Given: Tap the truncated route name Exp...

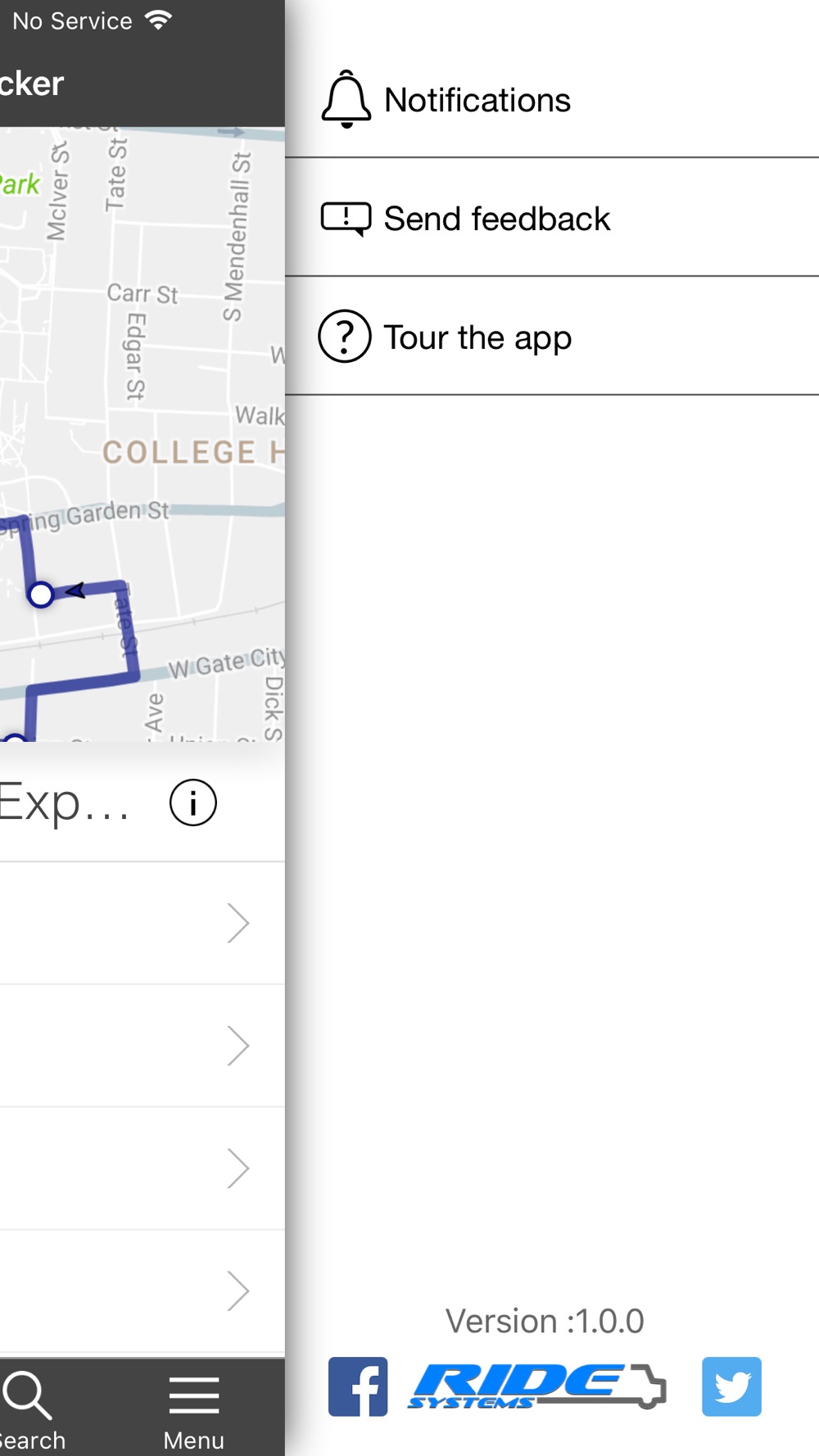Looking at the screenshot, I should [x=64, y=803].
